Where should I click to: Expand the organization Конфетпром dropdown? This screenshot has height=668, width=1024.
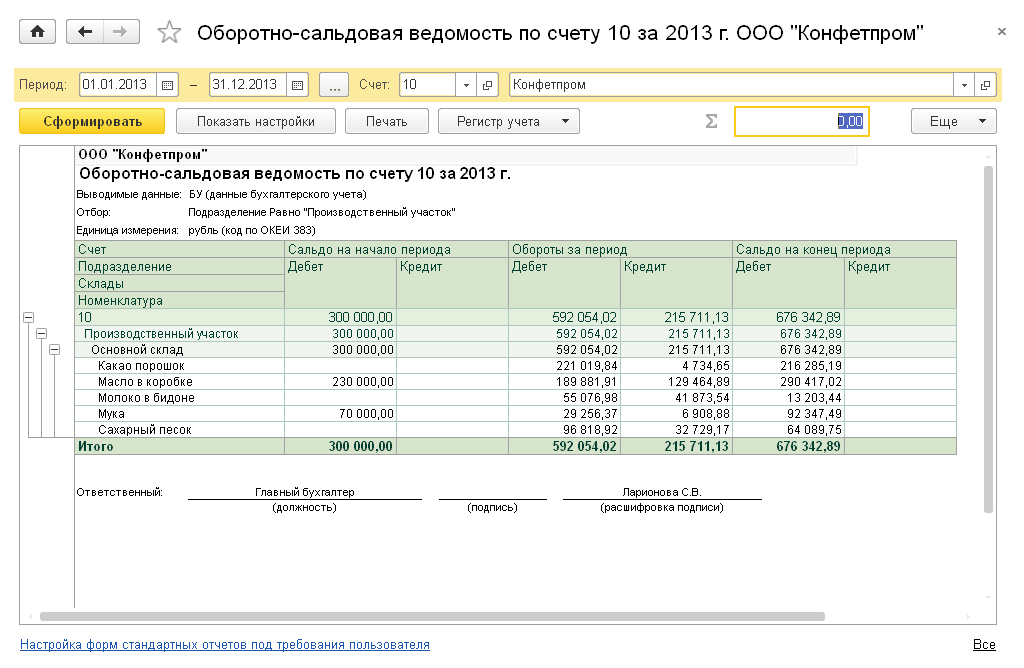964,85
